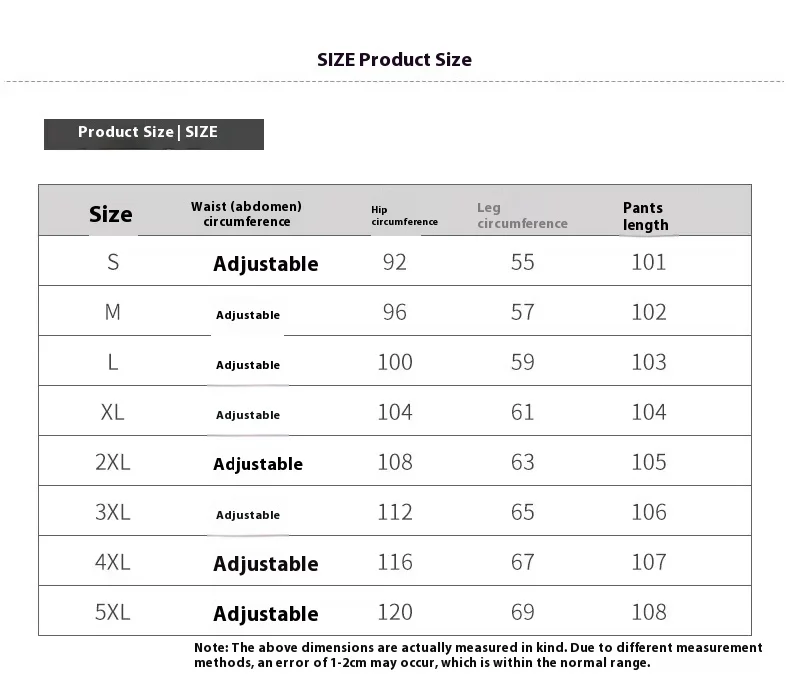Screen dimensions: 790x697
Task: Select the "Leg circumference" column header
Action: pyautogui.click(x=521, y=216)
